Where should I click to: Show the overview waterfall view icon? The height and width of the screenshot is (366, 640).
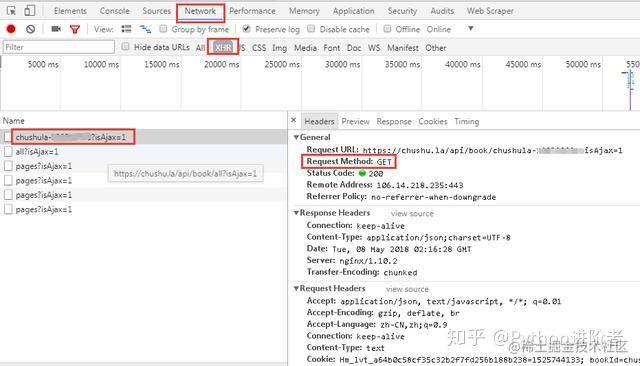(145, 29)
